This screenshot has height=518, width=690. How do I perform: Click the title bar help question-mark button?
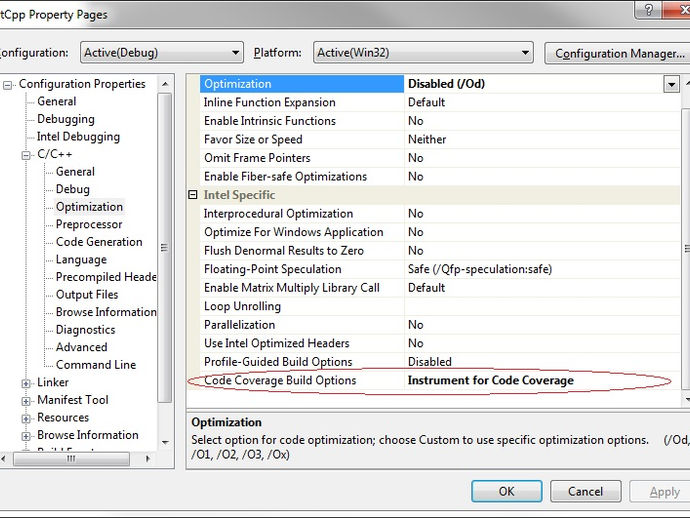[649, 10]
